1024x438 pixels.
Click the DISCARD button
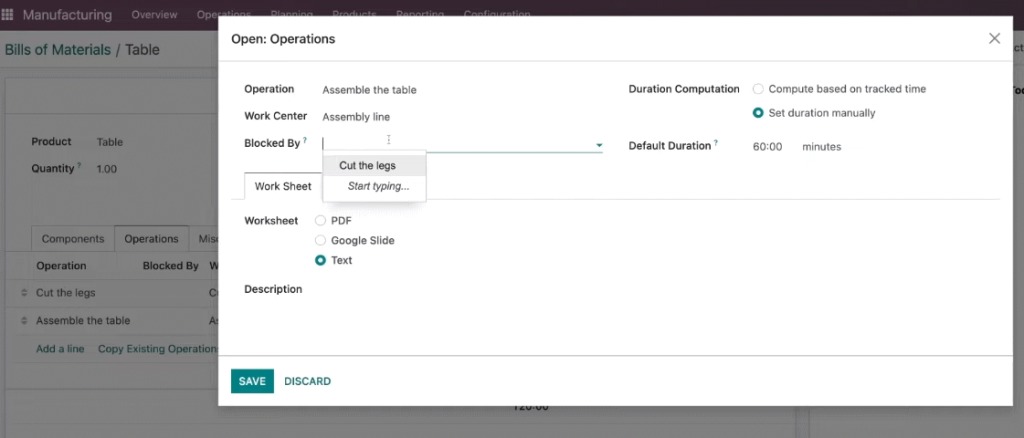click(x=308, y=381)
